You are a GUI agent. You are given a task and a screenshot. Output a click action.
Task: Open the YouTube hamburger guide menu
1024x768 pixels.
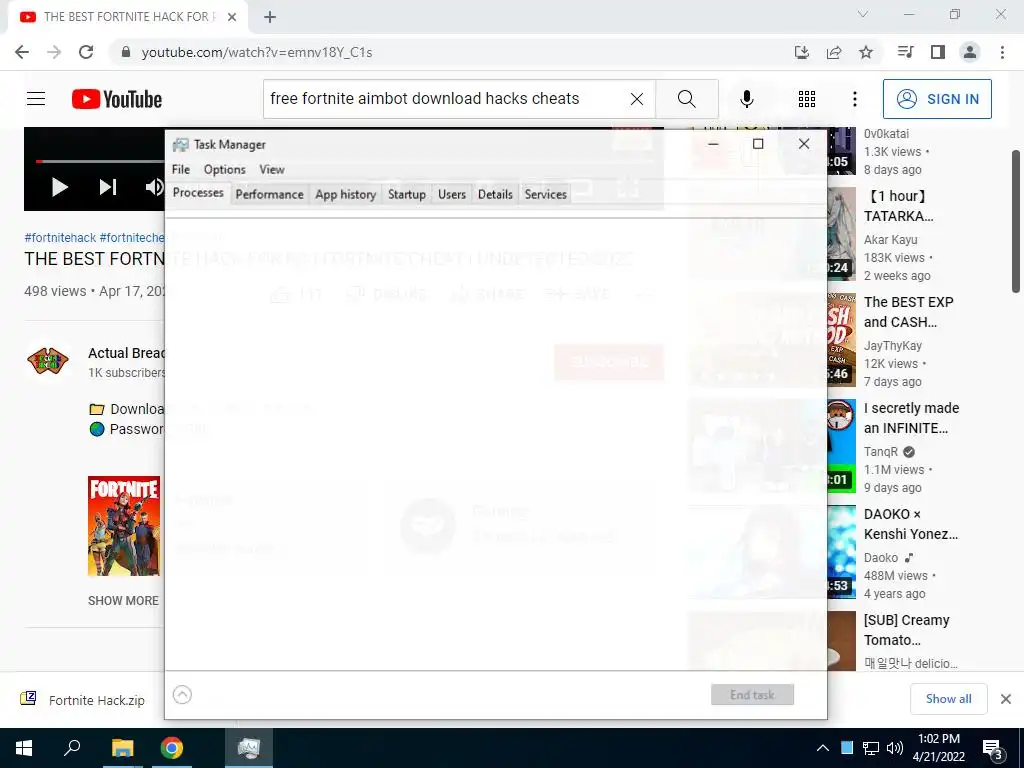[36, 99]
